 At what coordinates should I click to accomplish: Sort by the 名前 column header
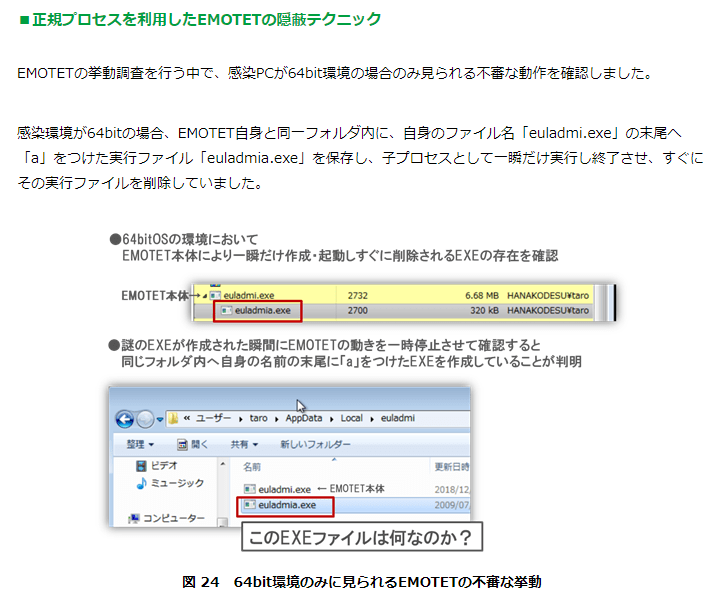[253, 466]
